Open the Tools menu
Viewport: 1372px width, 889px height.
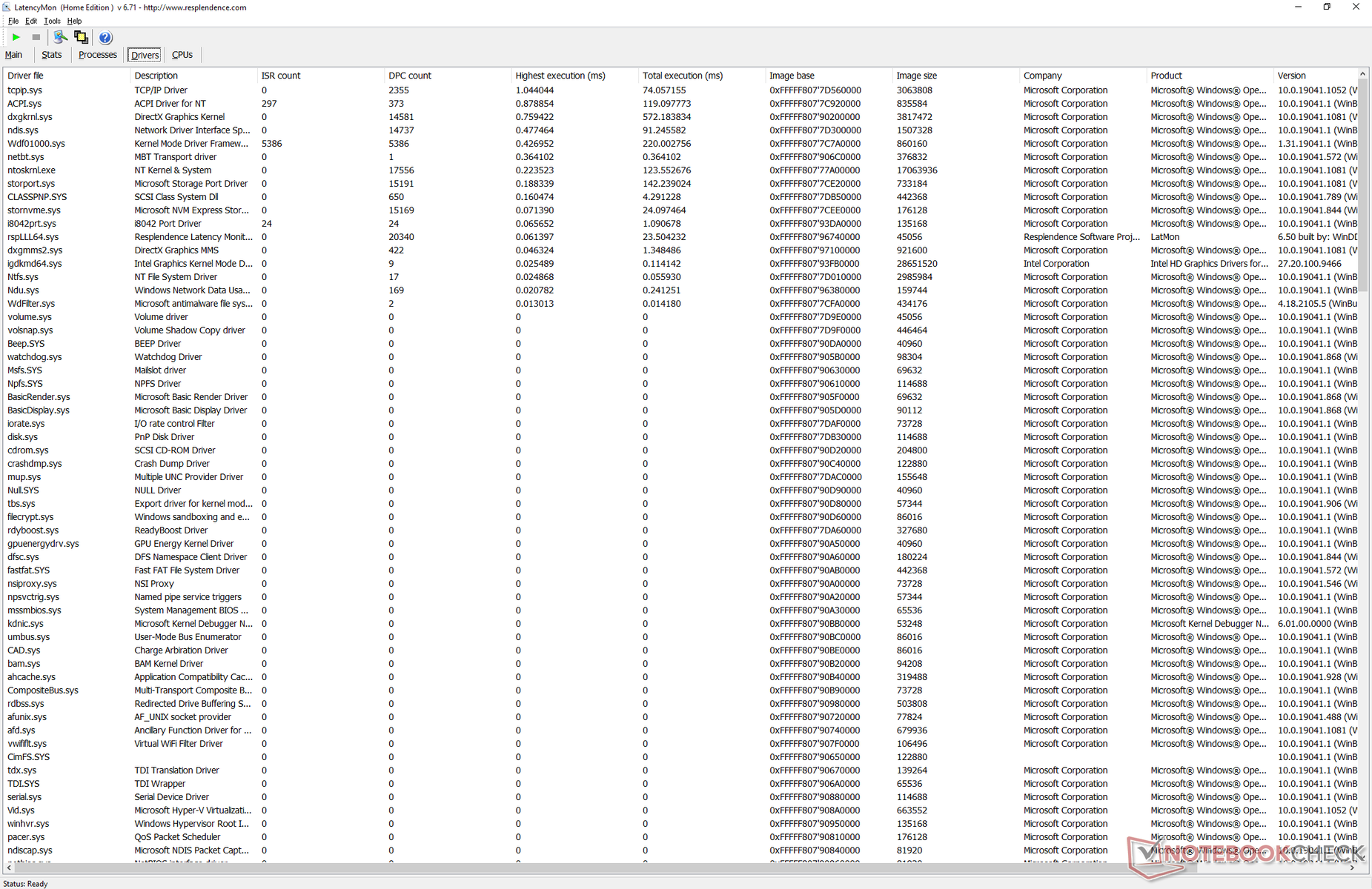[x=52, y=21]
